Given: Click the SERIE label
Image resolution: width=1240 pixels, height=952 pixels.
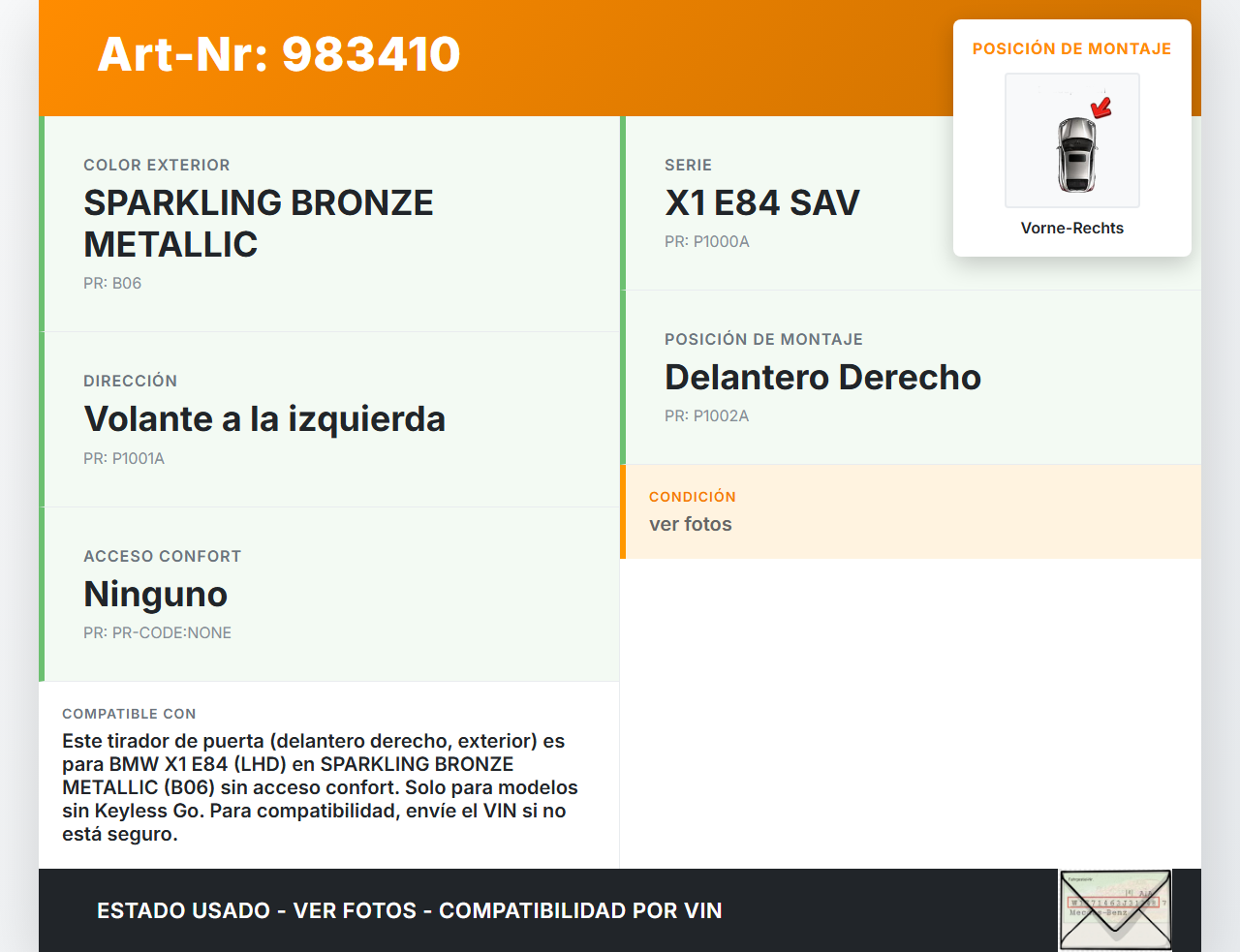Looking at the screenshot, I should pos(689,165).
